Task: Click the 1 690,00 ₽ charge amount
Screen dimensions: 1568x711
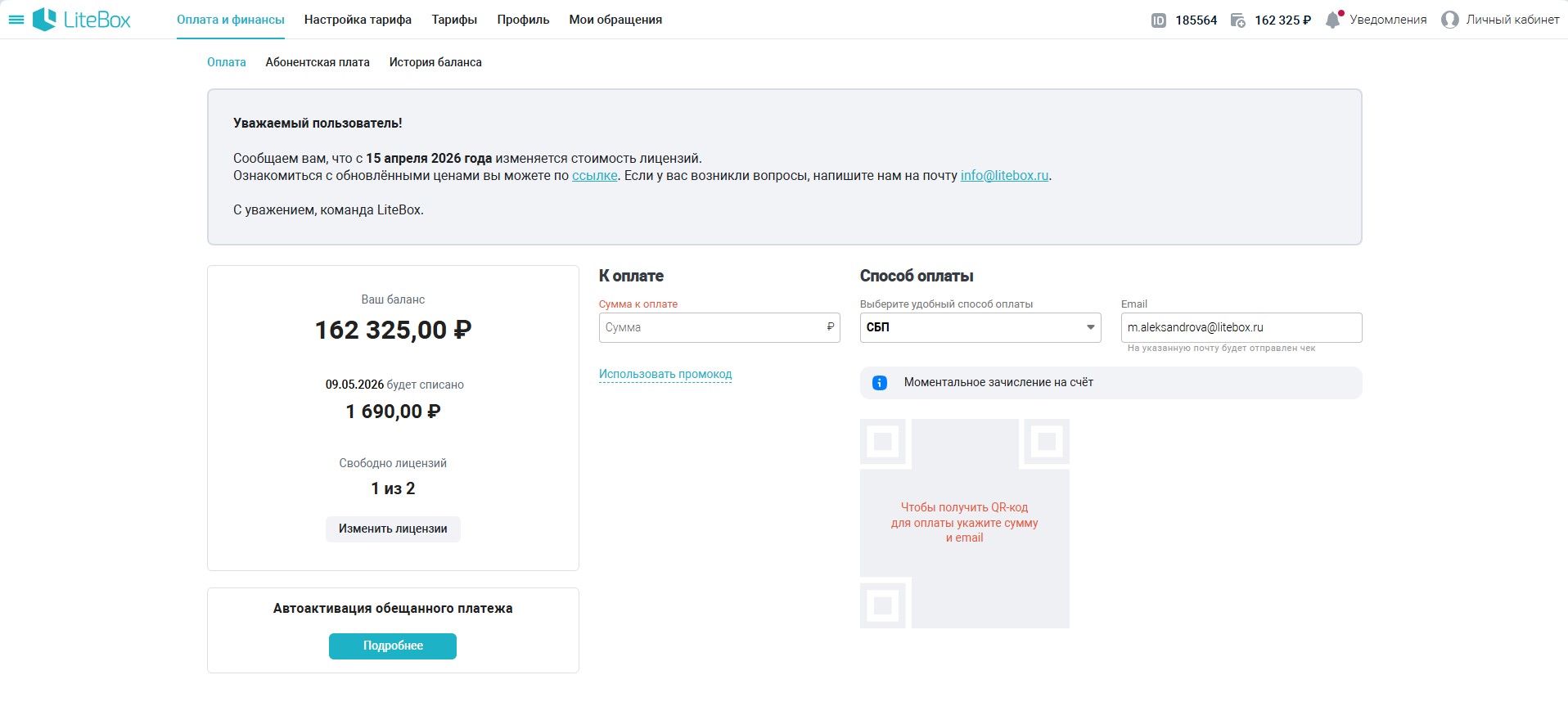Action: [393, 412]
